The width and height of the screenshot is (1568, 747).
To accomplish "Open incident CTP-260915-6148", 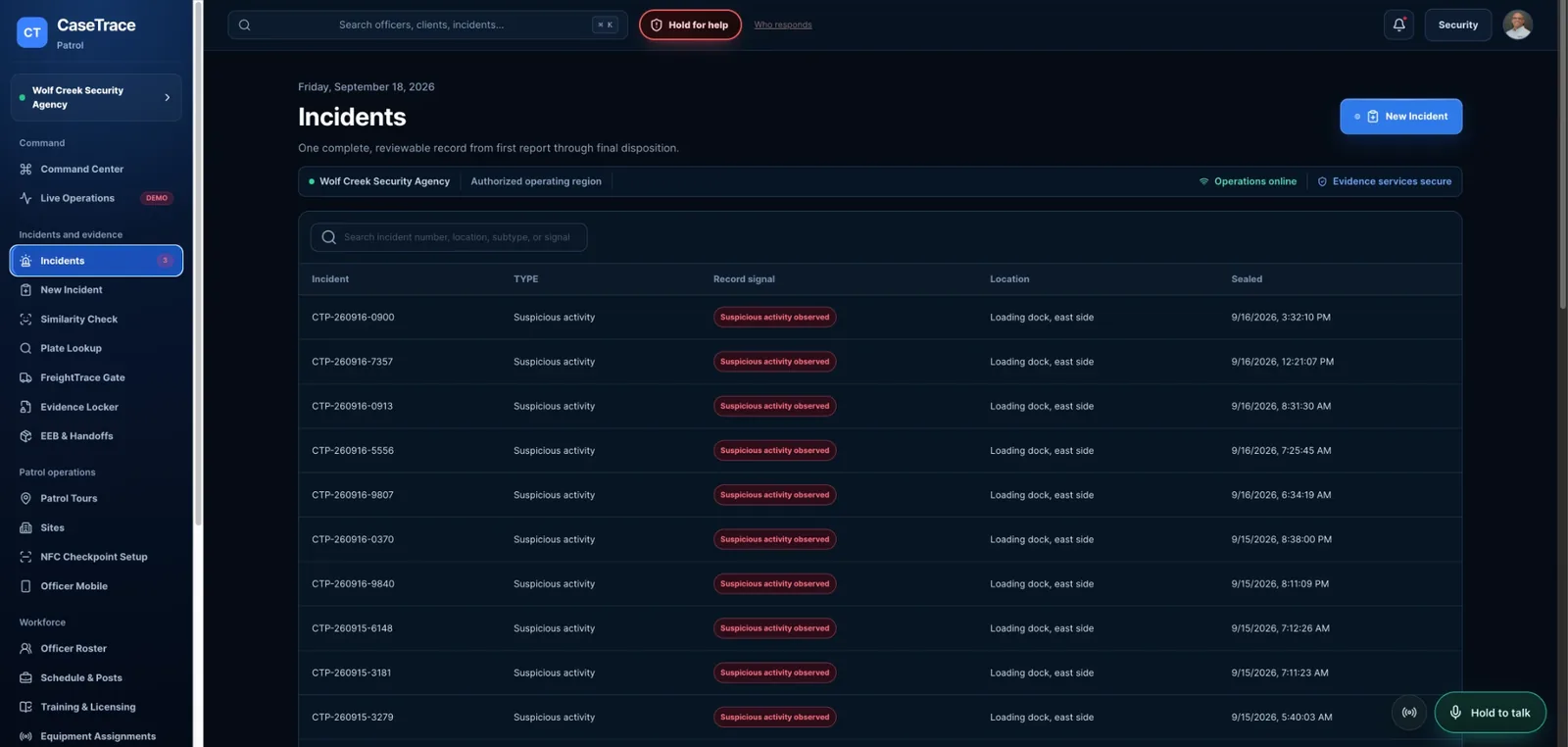I will (880, 628).
